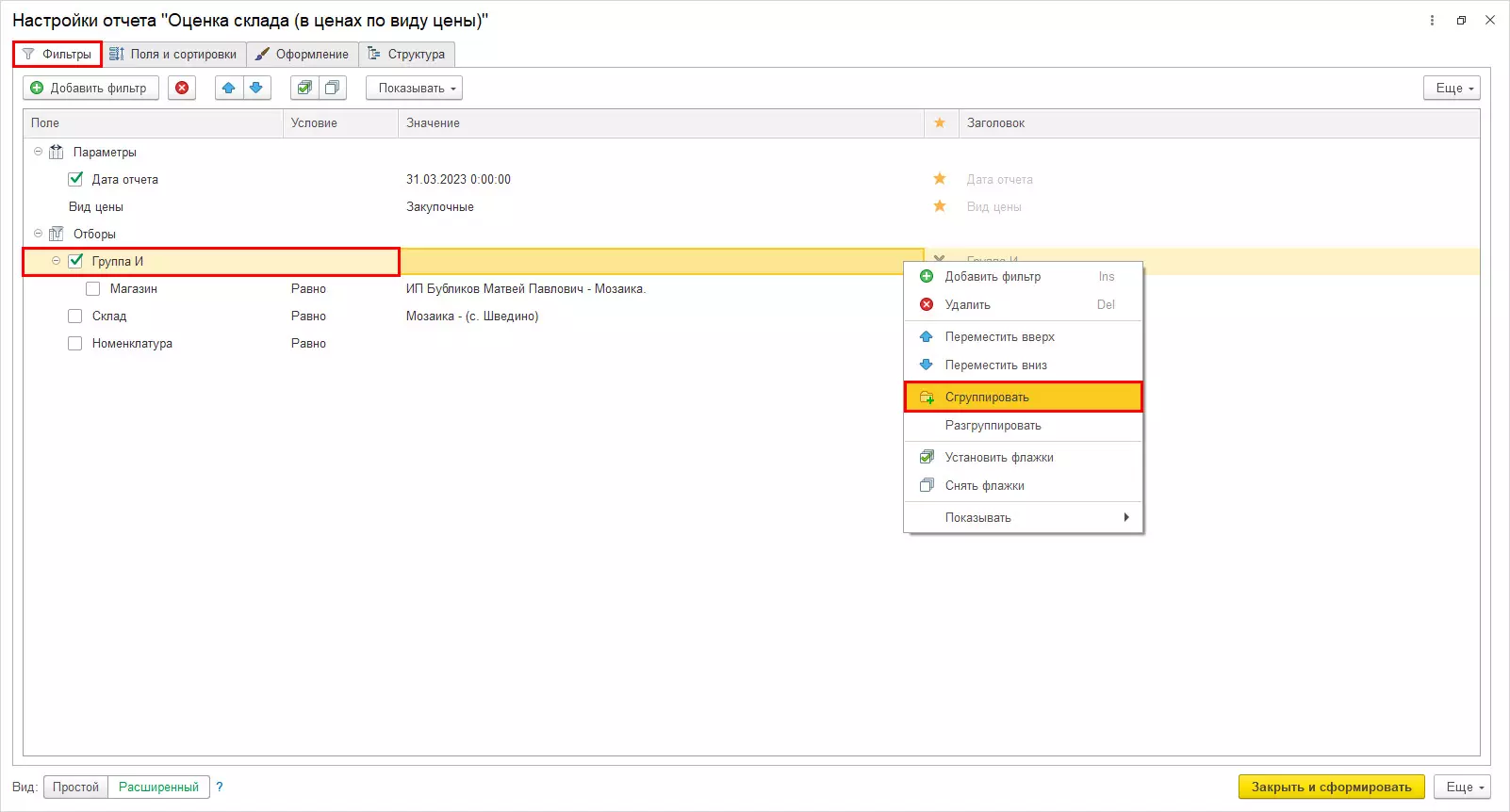This screenshot has width=1510, height=812.
Task: Choose Сгруппировать from the context menu
Action: (987, 398)
